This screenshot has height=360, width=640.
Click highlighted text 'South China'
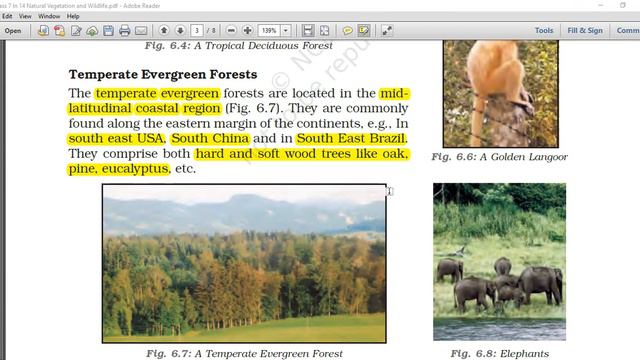210,138
